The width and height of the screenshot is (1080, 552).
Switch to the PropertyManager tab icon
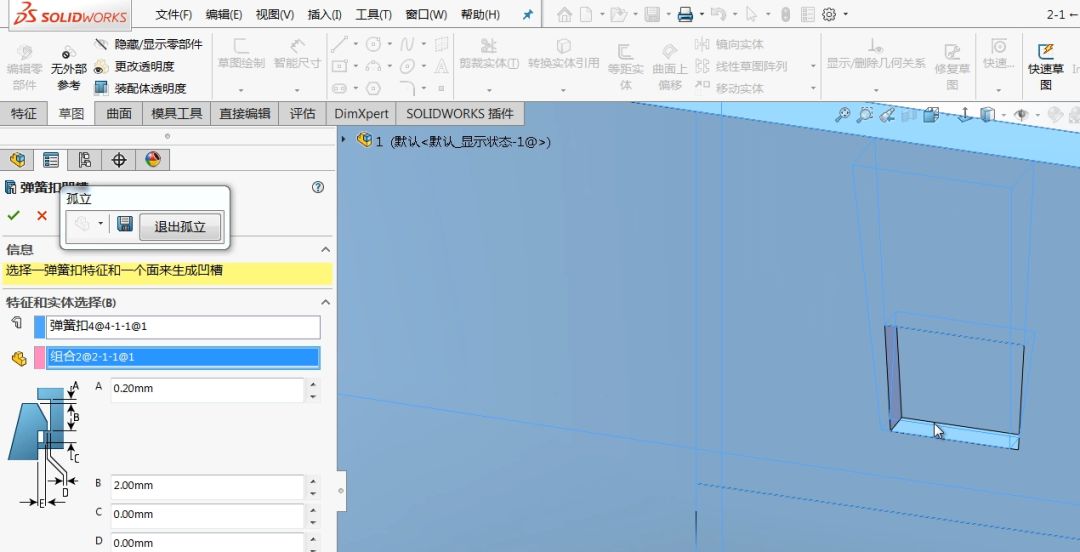(x=51, y=160)
